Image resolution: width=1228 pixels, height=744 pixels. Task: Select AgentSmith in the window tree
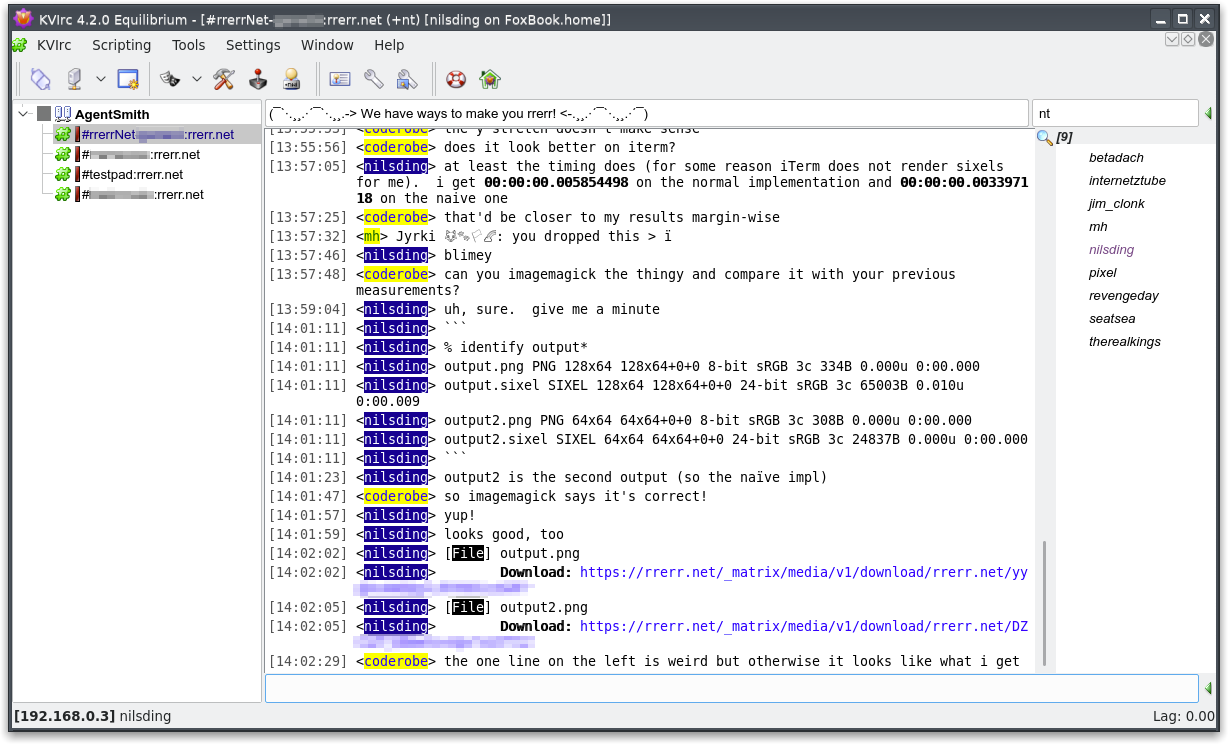click(x=112, y=114)
